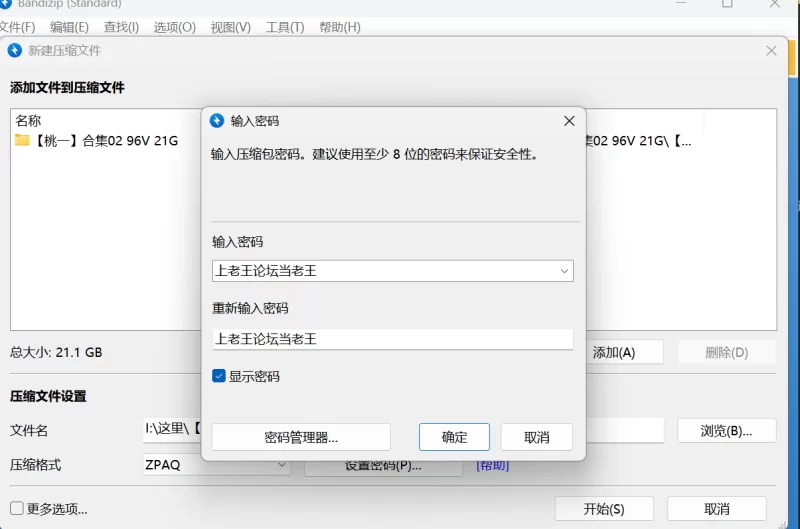Click the 名称 column header
Viewport: 800px width, 529px height.
coord(28,121)
